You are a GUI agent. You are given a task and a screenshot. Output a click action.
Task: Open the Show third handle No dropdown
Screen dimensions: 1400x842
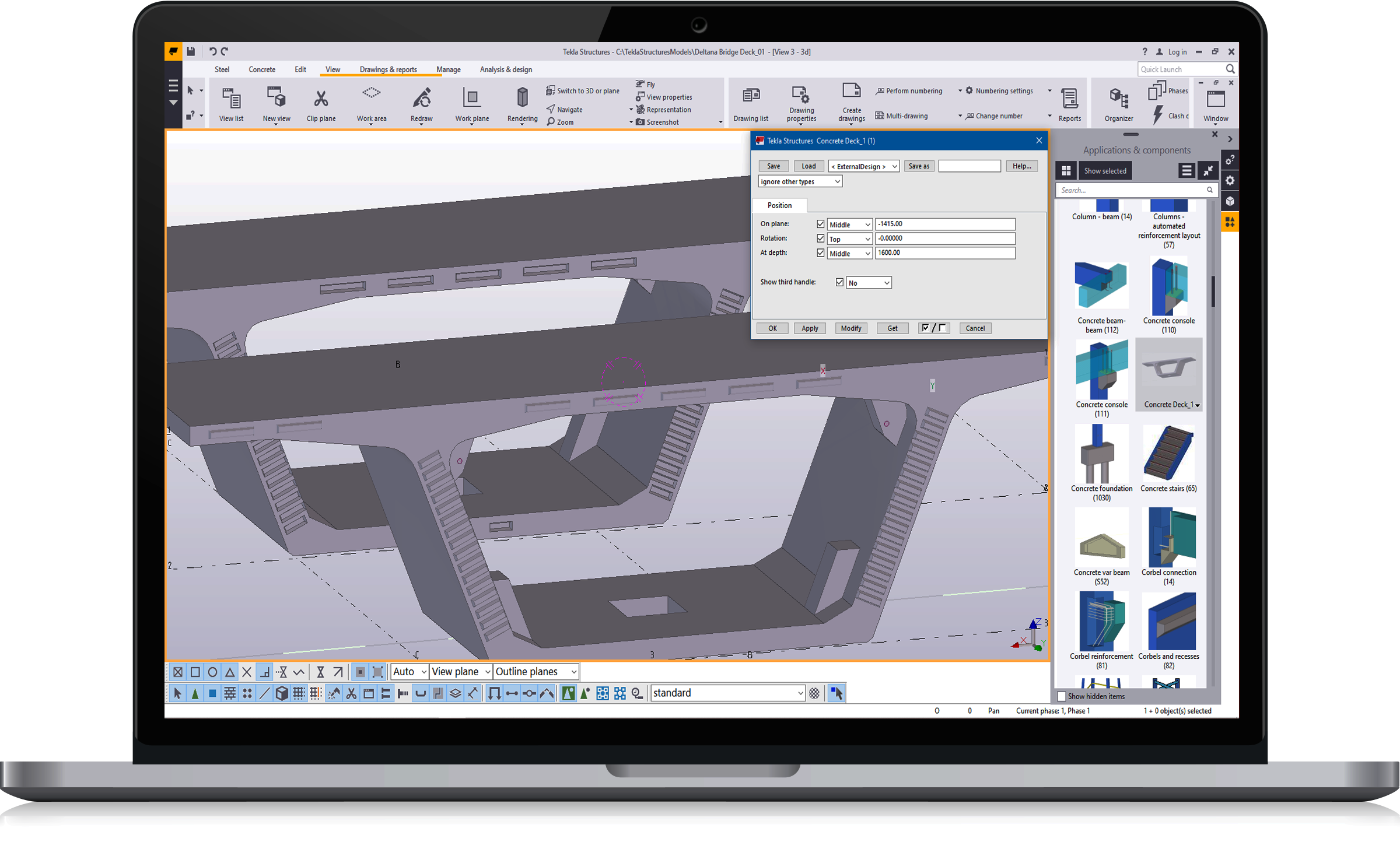click(x=869, y=283)
